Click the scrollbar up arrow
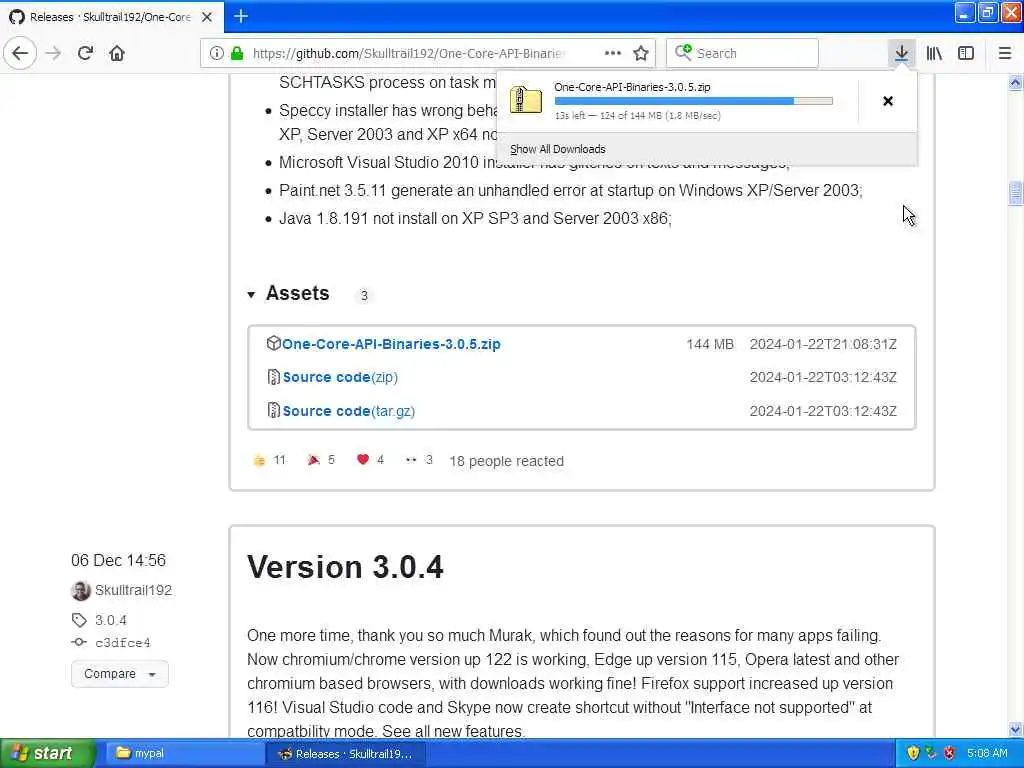This screenshot has height=768, width=1024. tap(1015, 82)
